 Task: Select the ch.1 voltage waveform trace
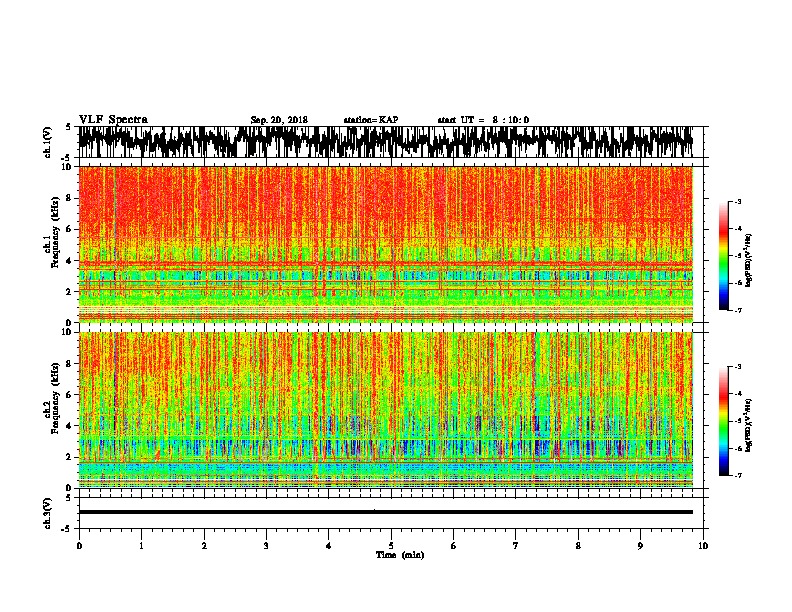coord(385,142)
